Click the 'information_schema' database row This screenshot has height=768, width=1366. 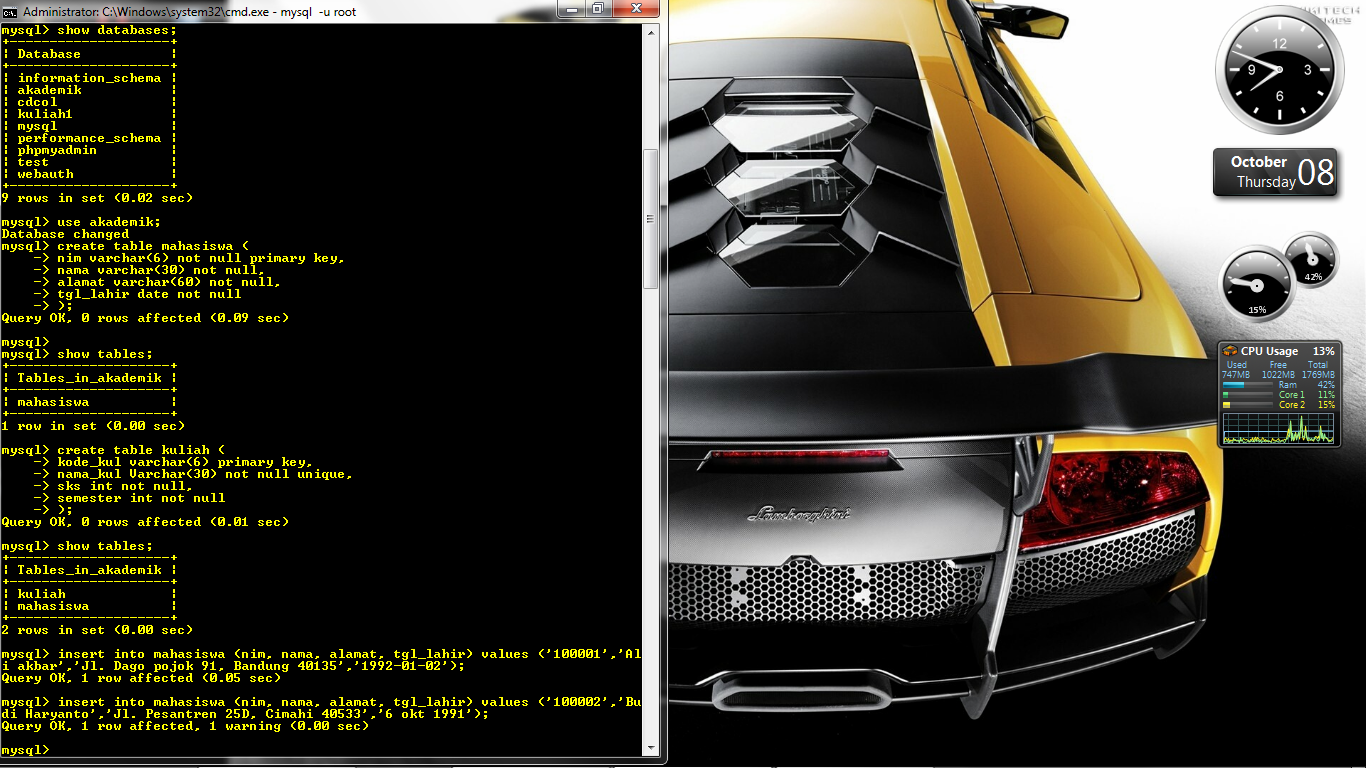point(89,78)
